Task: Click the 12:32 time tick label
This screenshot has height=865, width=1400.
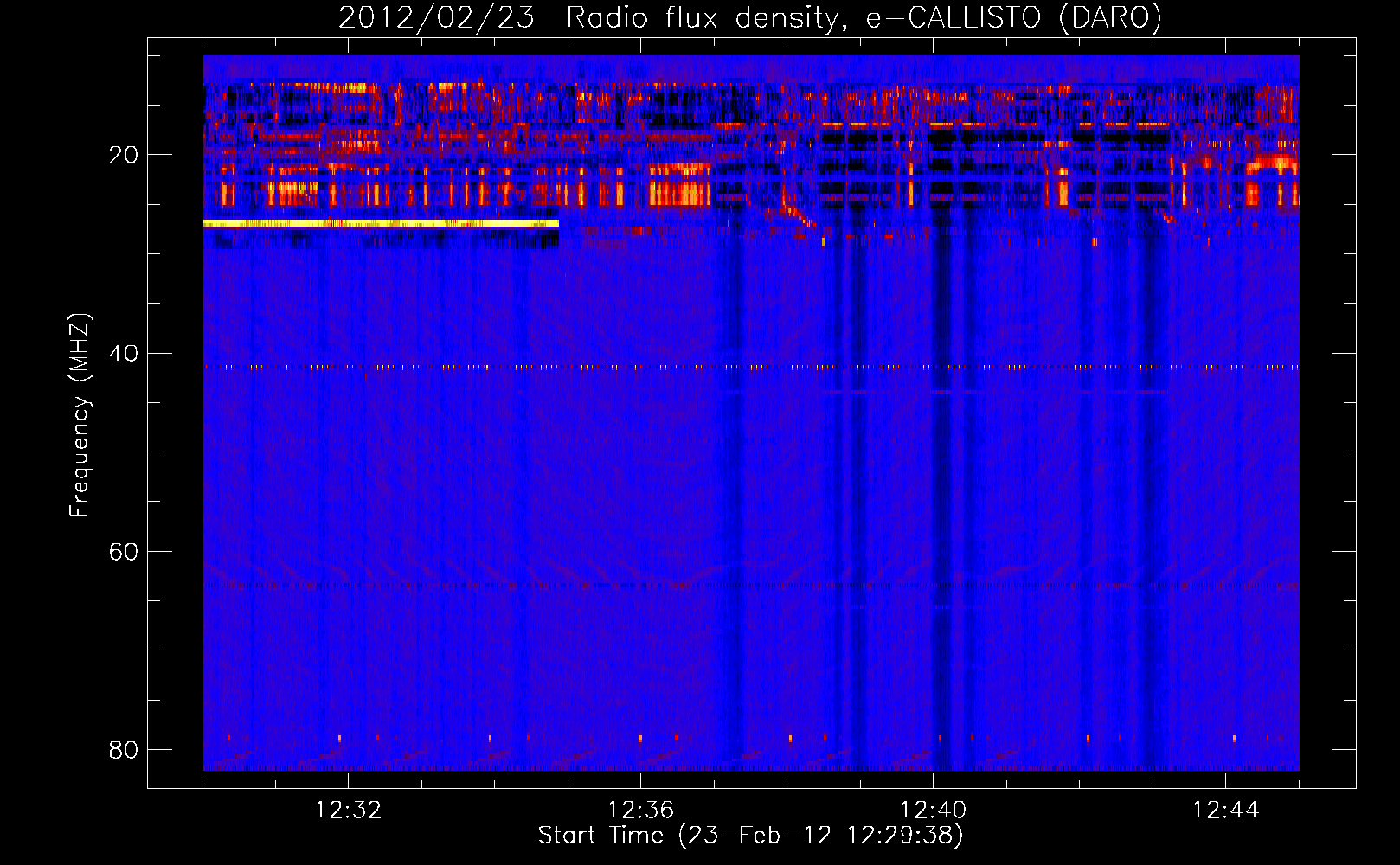Action: (x=348, y=811)
